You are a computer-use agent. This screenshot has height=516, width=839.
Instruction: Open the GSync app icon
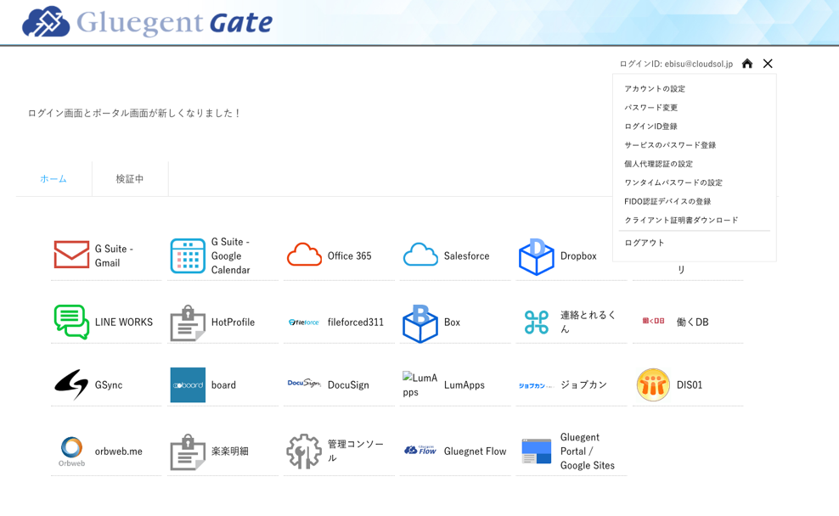(71, 384)
